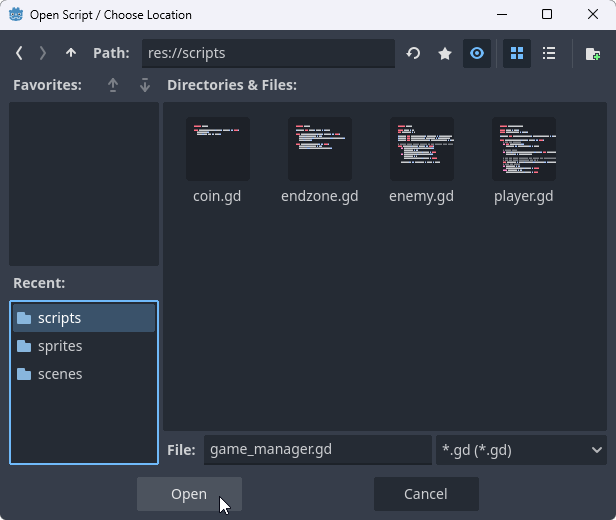Cancel the open script dialog
This screenshot has height=520, width=616.
point(426,494)
